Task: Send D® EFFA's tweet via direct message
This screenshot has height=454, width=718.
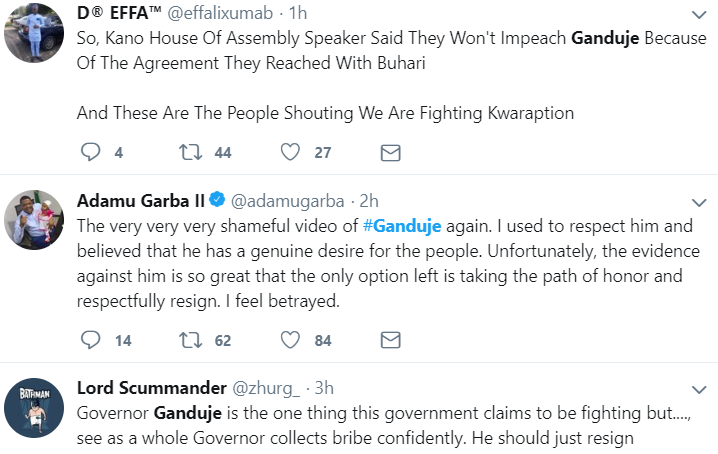Action: point(391,153)
